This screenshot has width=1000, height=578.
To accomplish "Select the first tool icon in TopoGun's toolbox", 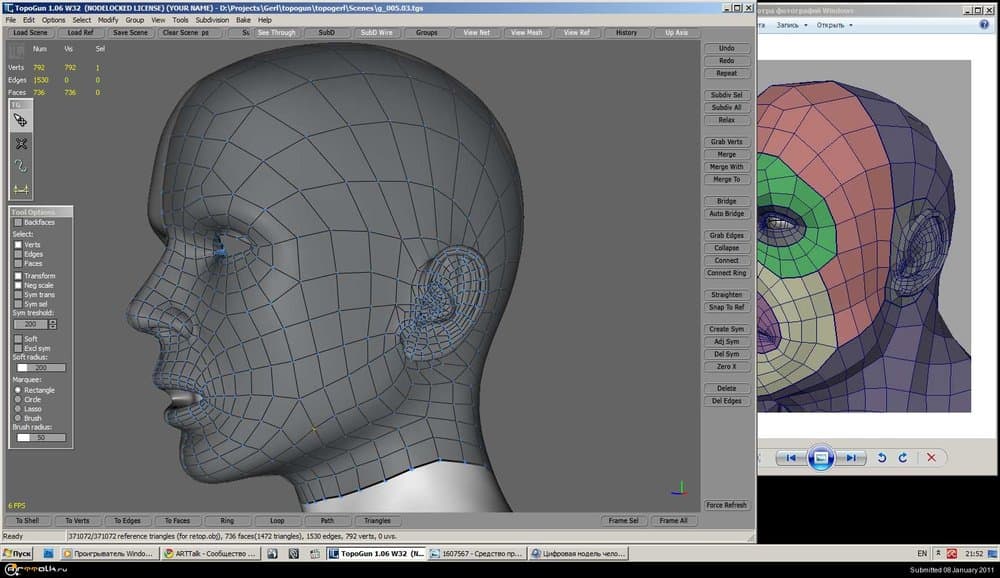I will pos(21,120).
